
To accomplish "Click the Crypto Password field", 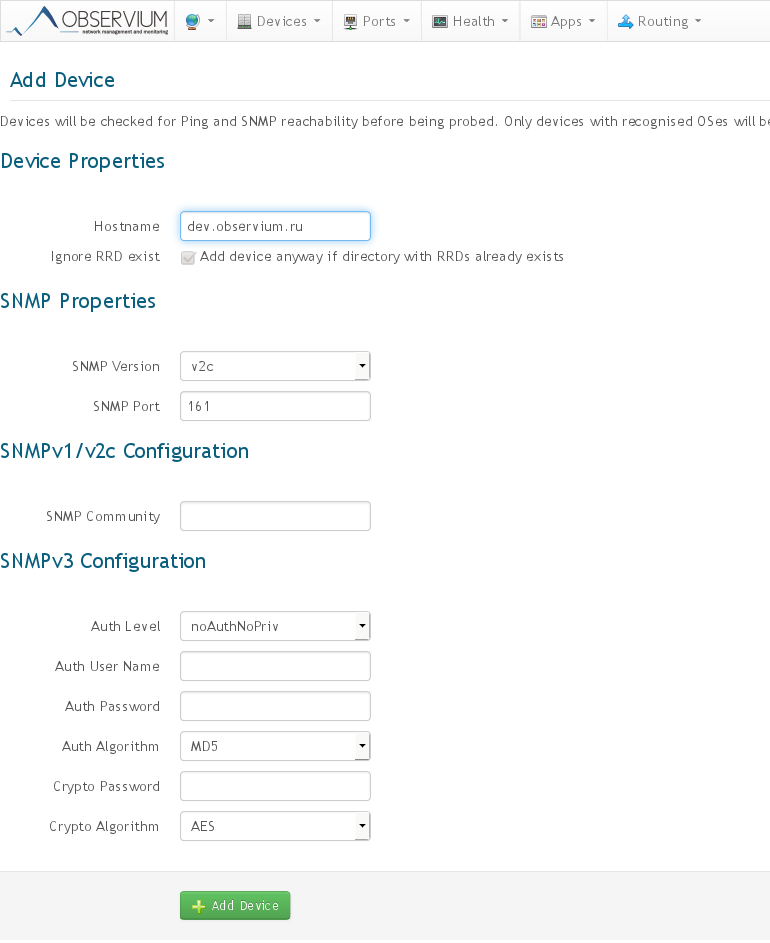I will pyautogui.click(x=275, y=786).
